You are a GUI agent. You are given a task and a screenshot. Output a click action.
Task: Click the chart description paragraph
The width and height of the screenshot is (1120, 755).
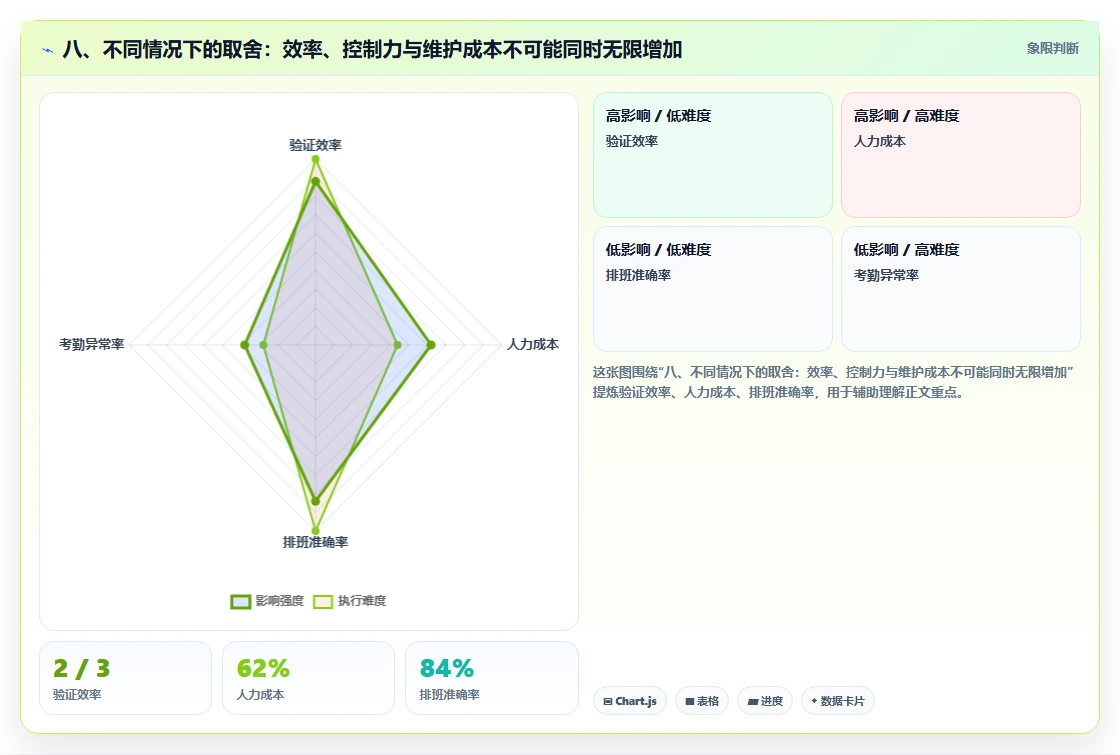coord(833,382)
